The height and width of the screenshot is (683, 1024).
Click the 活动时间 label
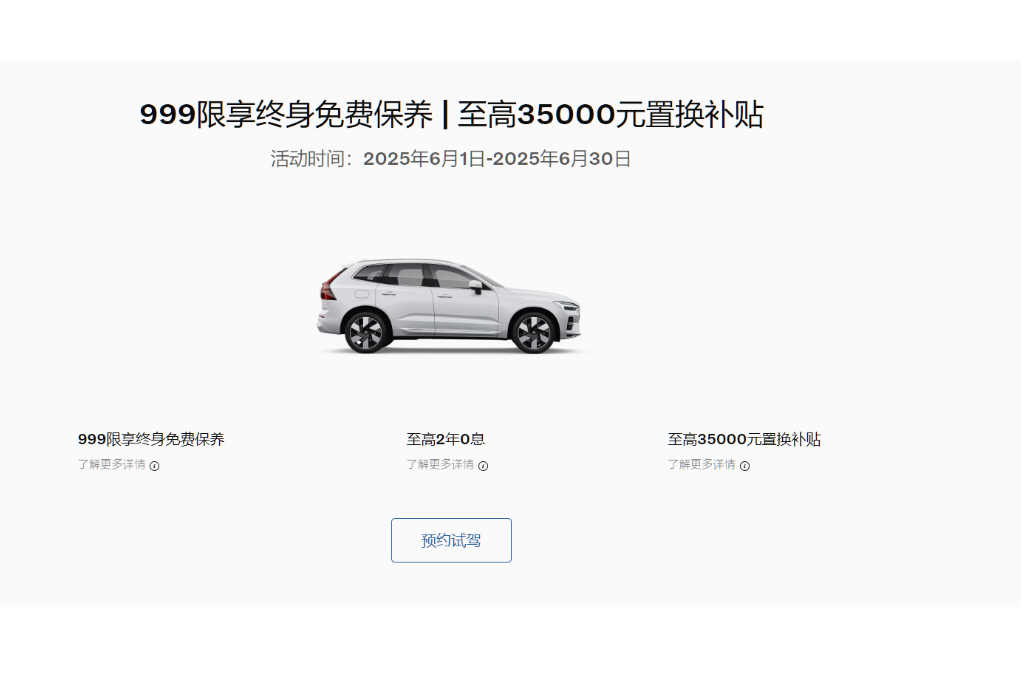(308, 159)
